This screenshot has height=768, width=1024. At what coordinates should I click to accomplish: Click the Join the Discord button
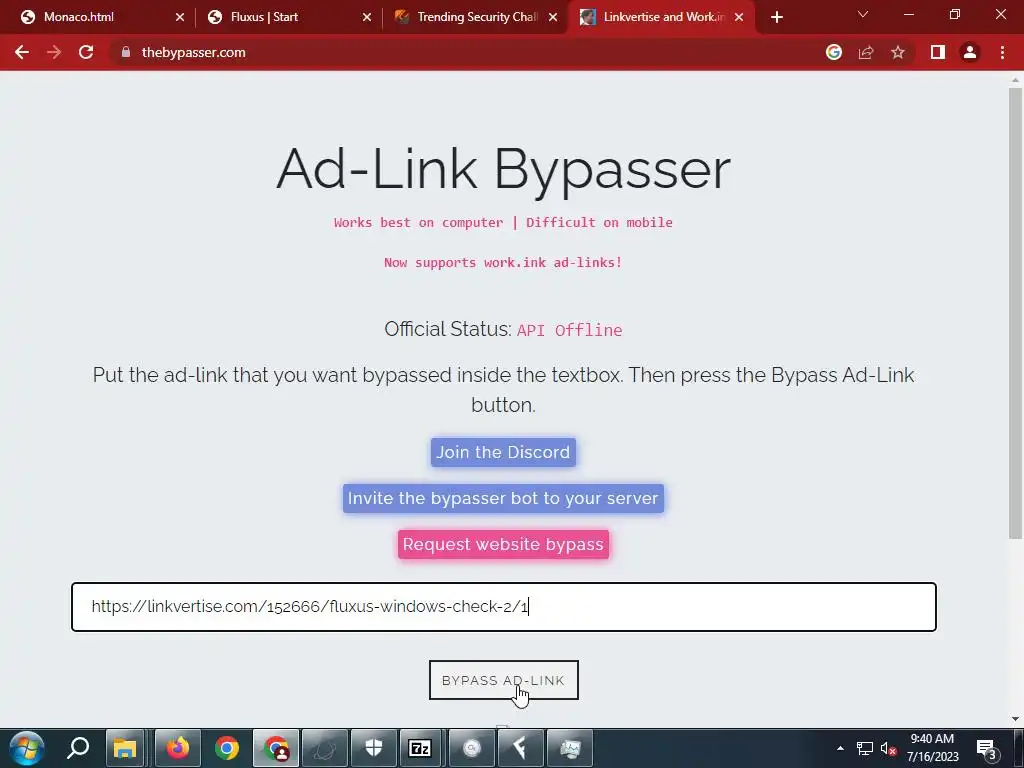(x=503, y=452)
